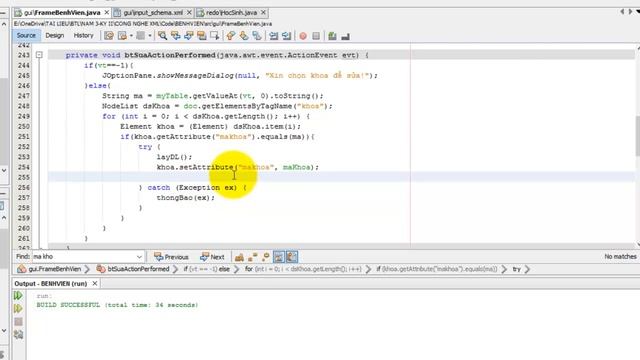This screenshot has width=640, height=360.
Task: Click Stop icon in Output panel
Action: (x=18, y=322)
